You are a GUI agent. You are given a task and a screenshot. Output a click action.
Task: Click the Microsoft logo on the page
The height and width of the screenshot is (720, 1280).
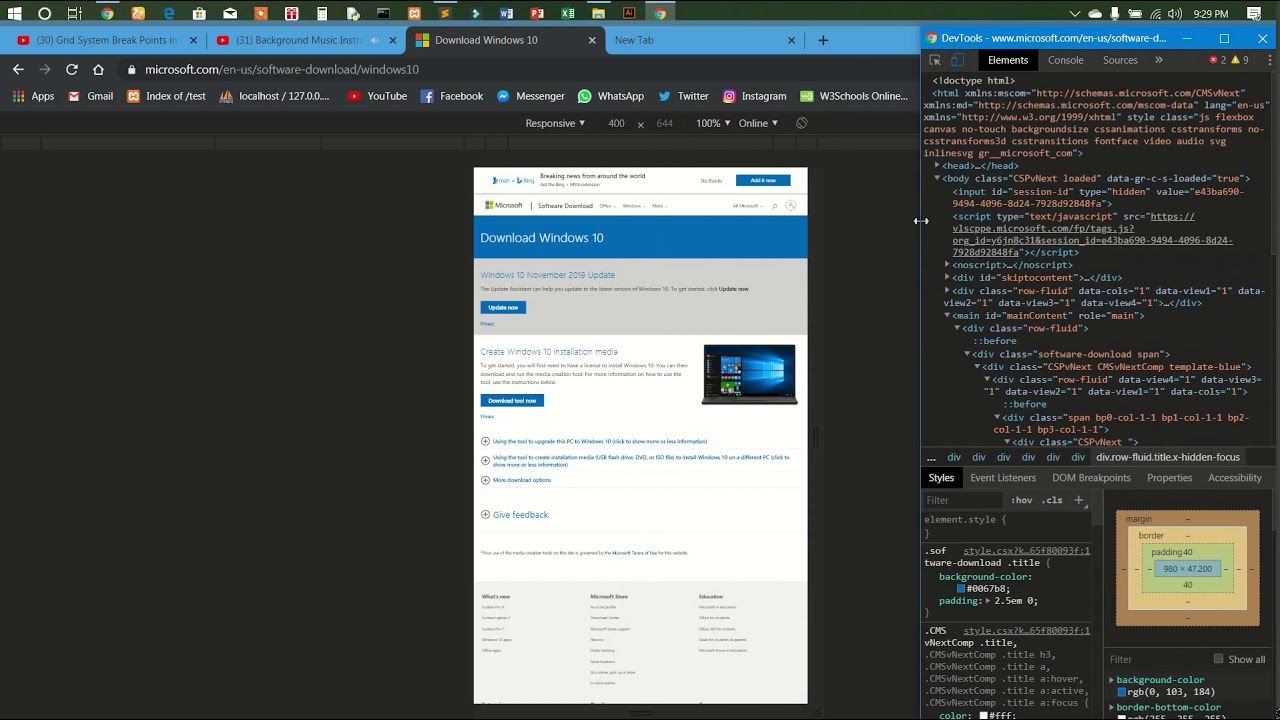coord(504,206)
